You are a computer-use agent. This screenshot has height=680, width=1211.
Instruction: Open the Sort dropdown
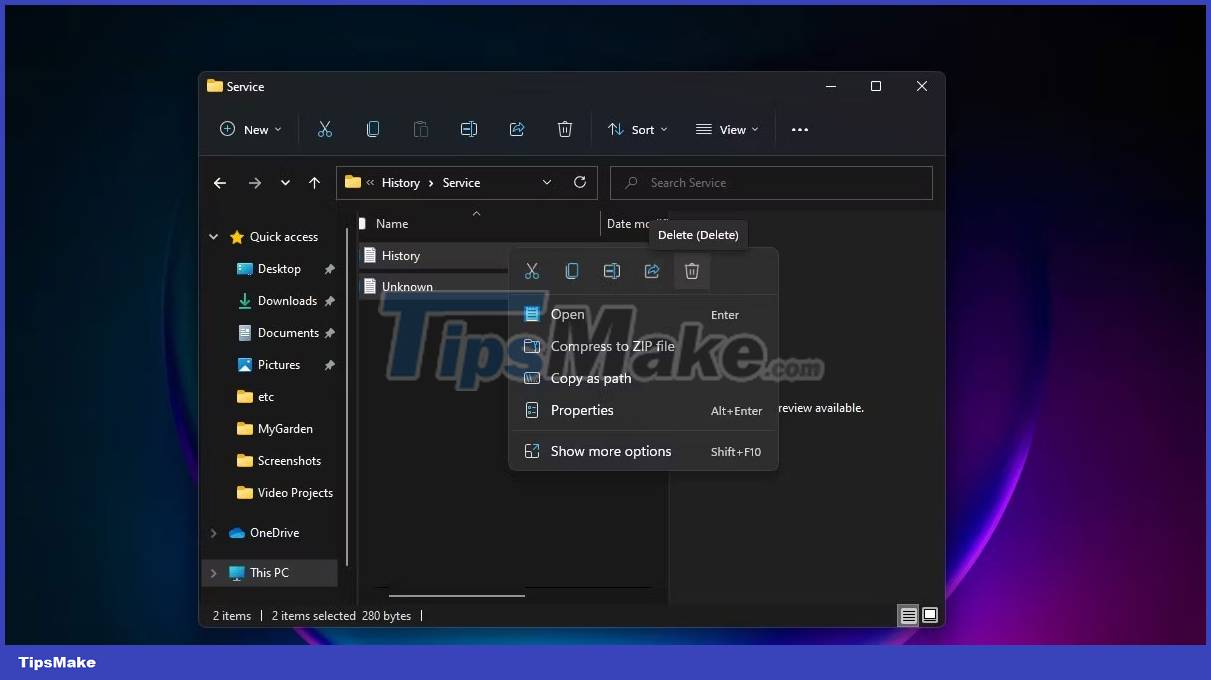pyautogui.click(x=638, y=129)
